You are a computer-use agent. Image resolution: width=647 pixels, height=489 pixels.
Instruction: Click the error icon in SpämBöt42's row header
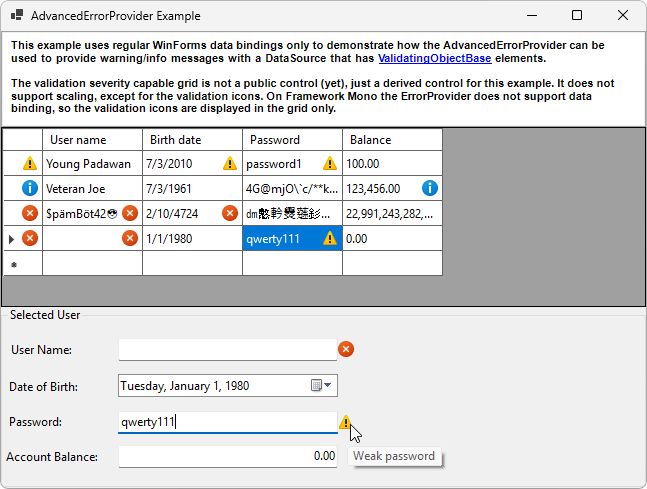tap(30, 213)
